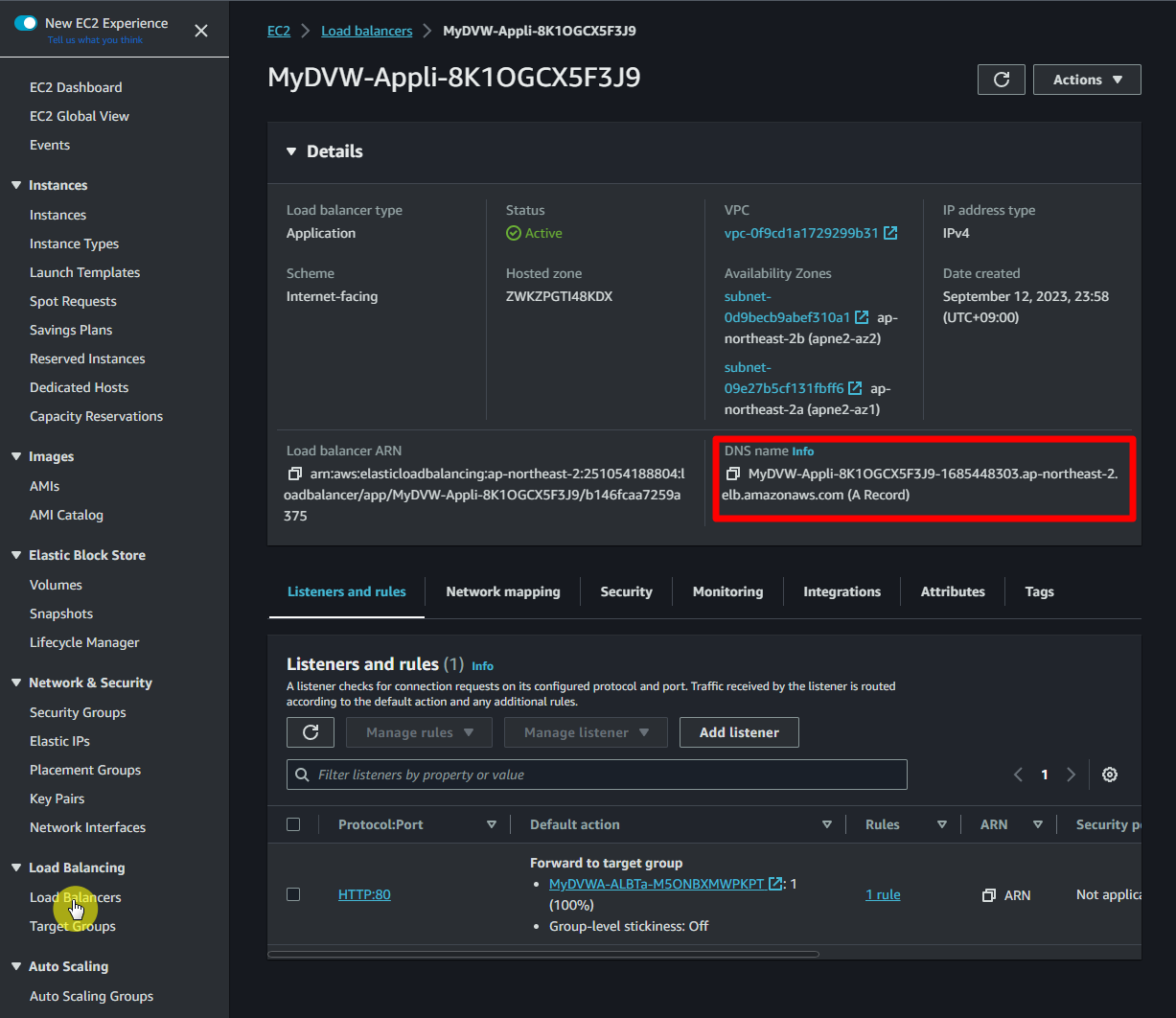Switch to Tags tab
1176x1018 pixels.
point(1040,591)
